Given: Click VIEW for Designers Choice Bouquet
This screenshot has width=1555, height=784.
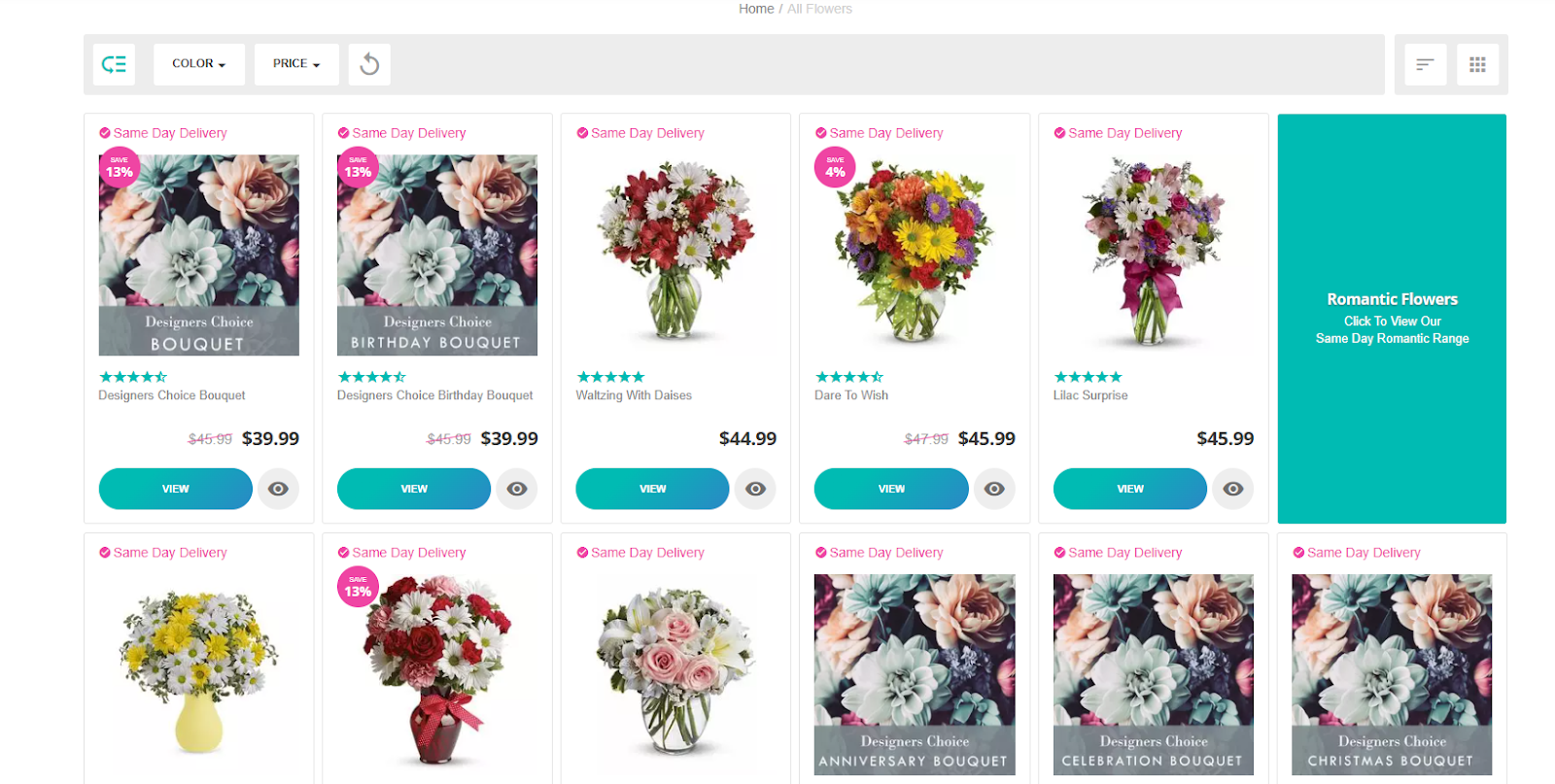Looking at the screenshot, I should 176,489.
